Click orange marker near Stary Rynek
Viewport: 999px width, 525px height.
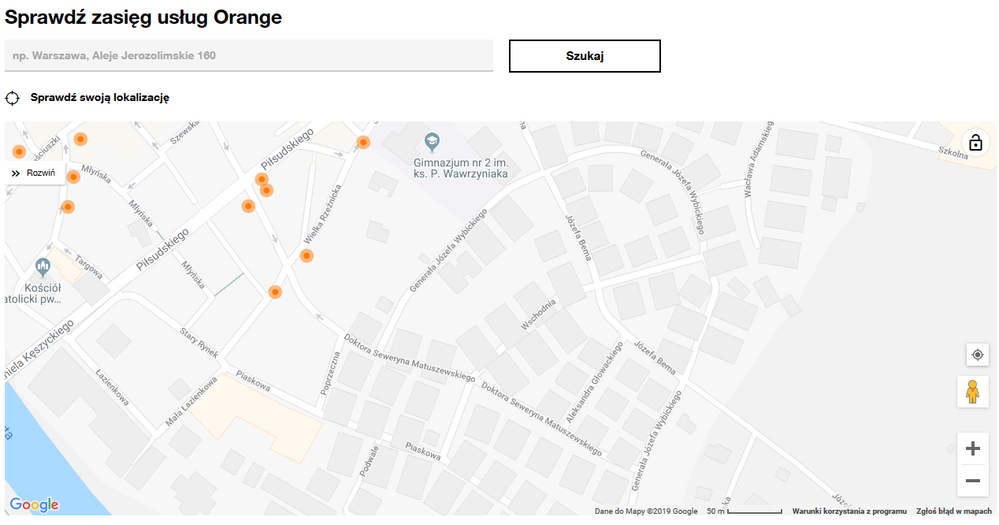275,292
